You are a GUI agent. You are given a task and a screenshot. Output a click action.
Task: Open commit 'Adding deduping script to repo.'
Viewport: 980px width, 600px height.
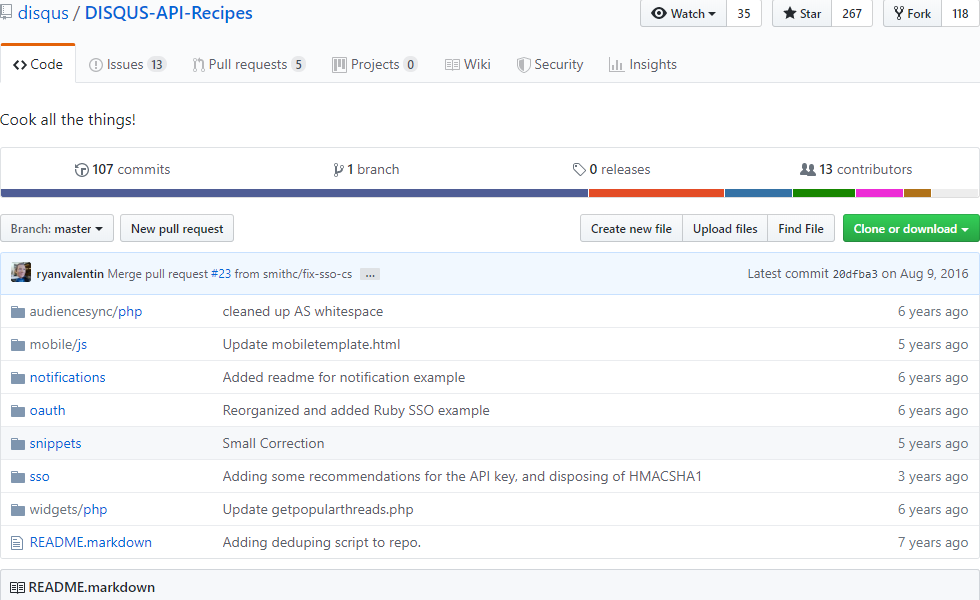pos(322,542)
